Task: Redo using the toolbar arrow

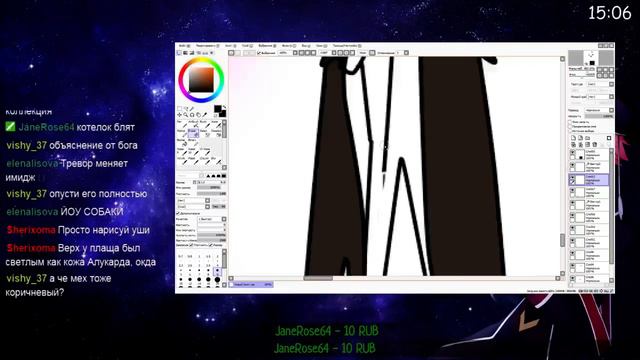Action: point(238,53)
